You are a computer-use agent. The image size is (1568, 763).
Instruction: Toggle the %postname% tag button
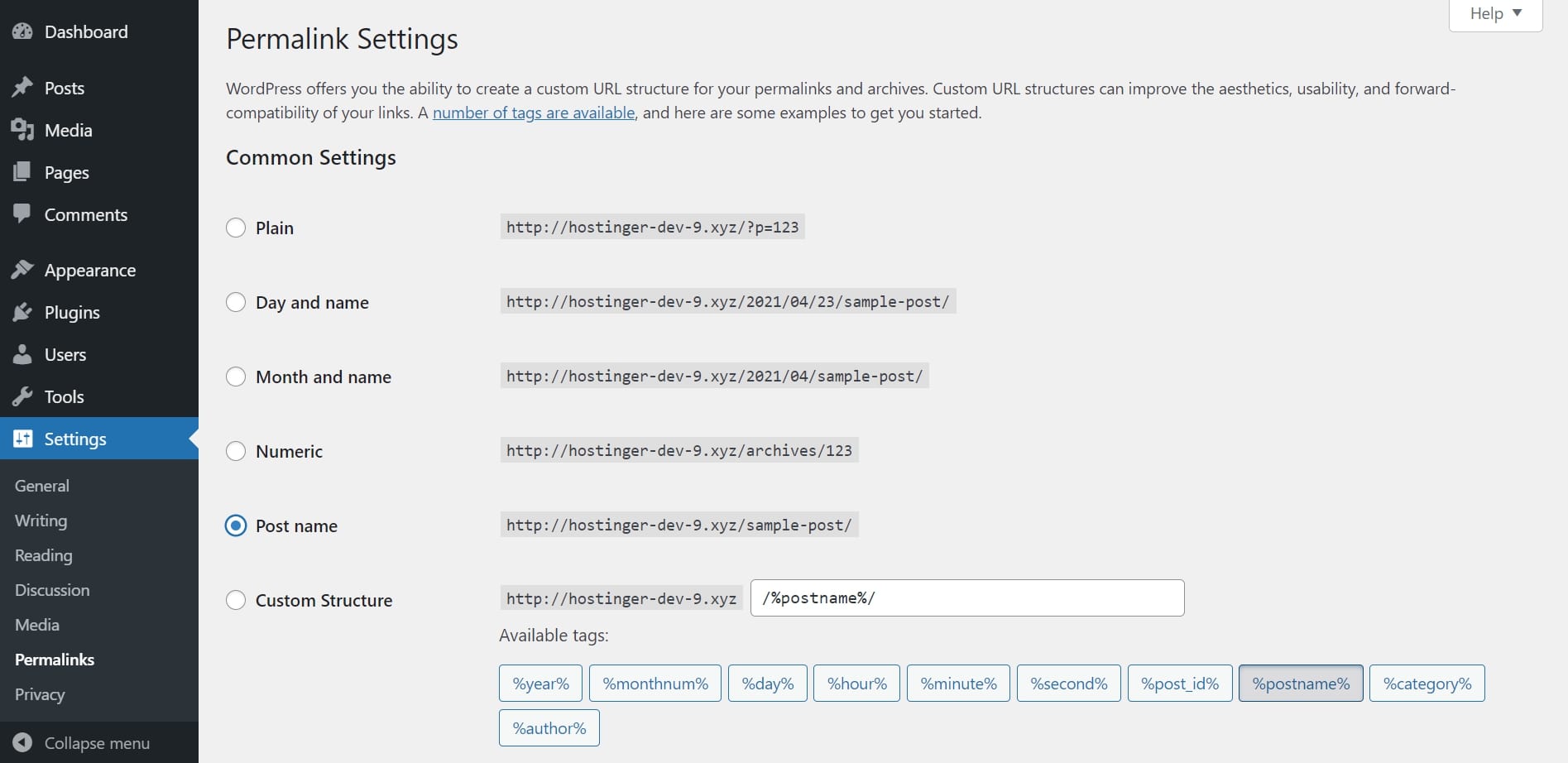click(x=1301, y=684)
